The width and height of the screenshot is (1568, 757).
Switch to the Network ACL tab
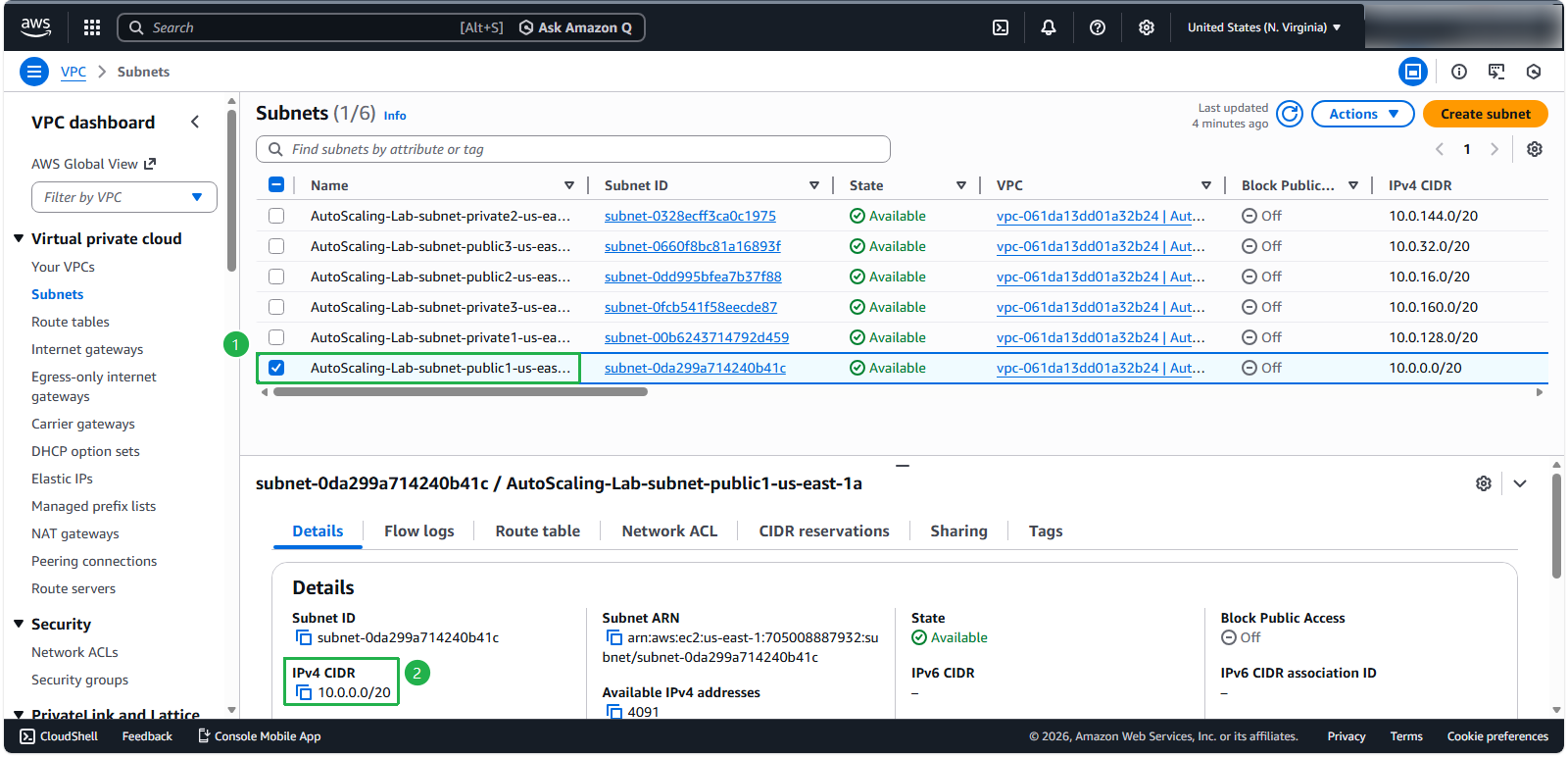coord(669,530)
